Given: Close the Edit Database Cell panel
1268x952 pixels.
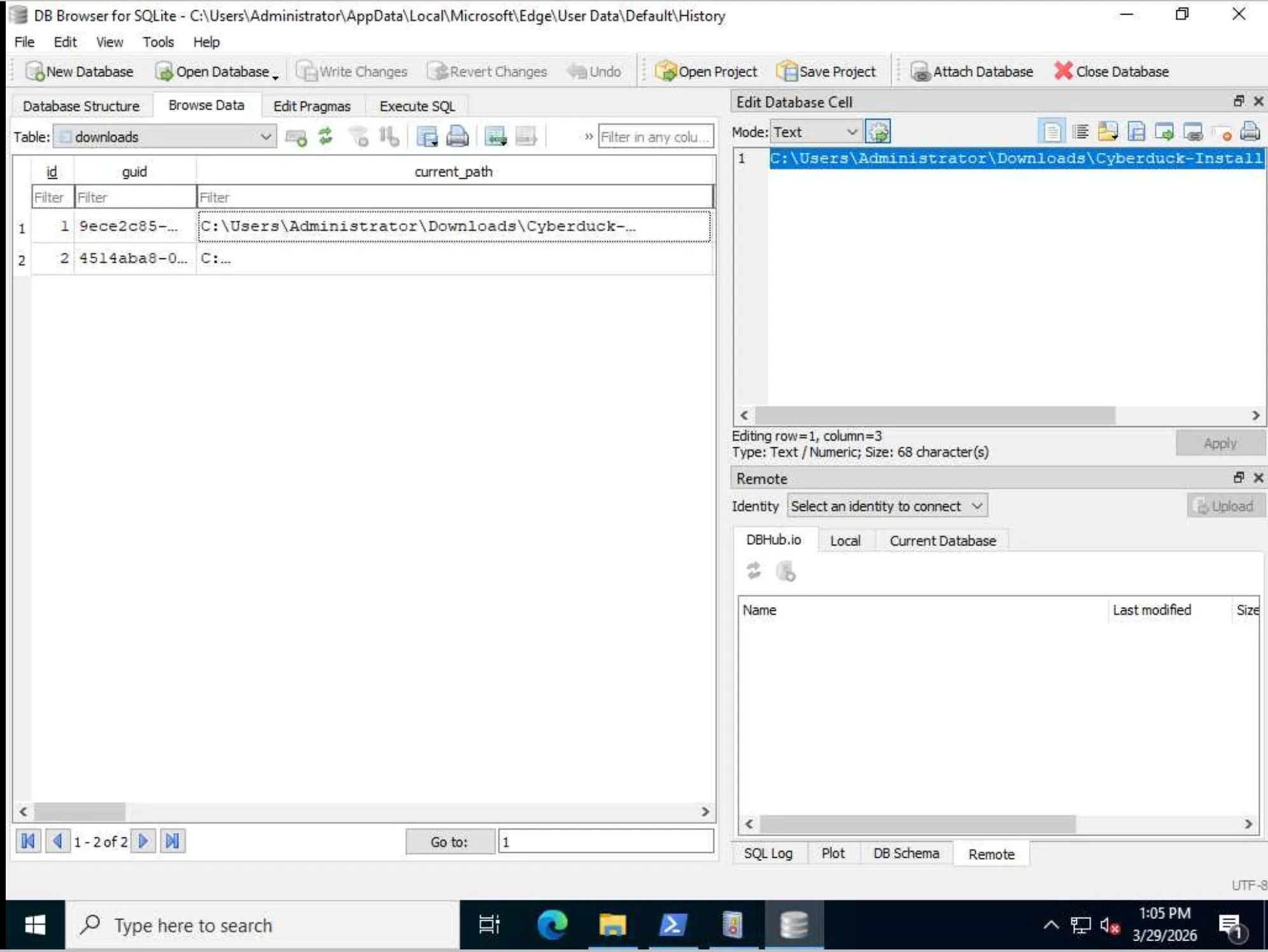Looking at the screenshot, I should tap(1258, 101).
